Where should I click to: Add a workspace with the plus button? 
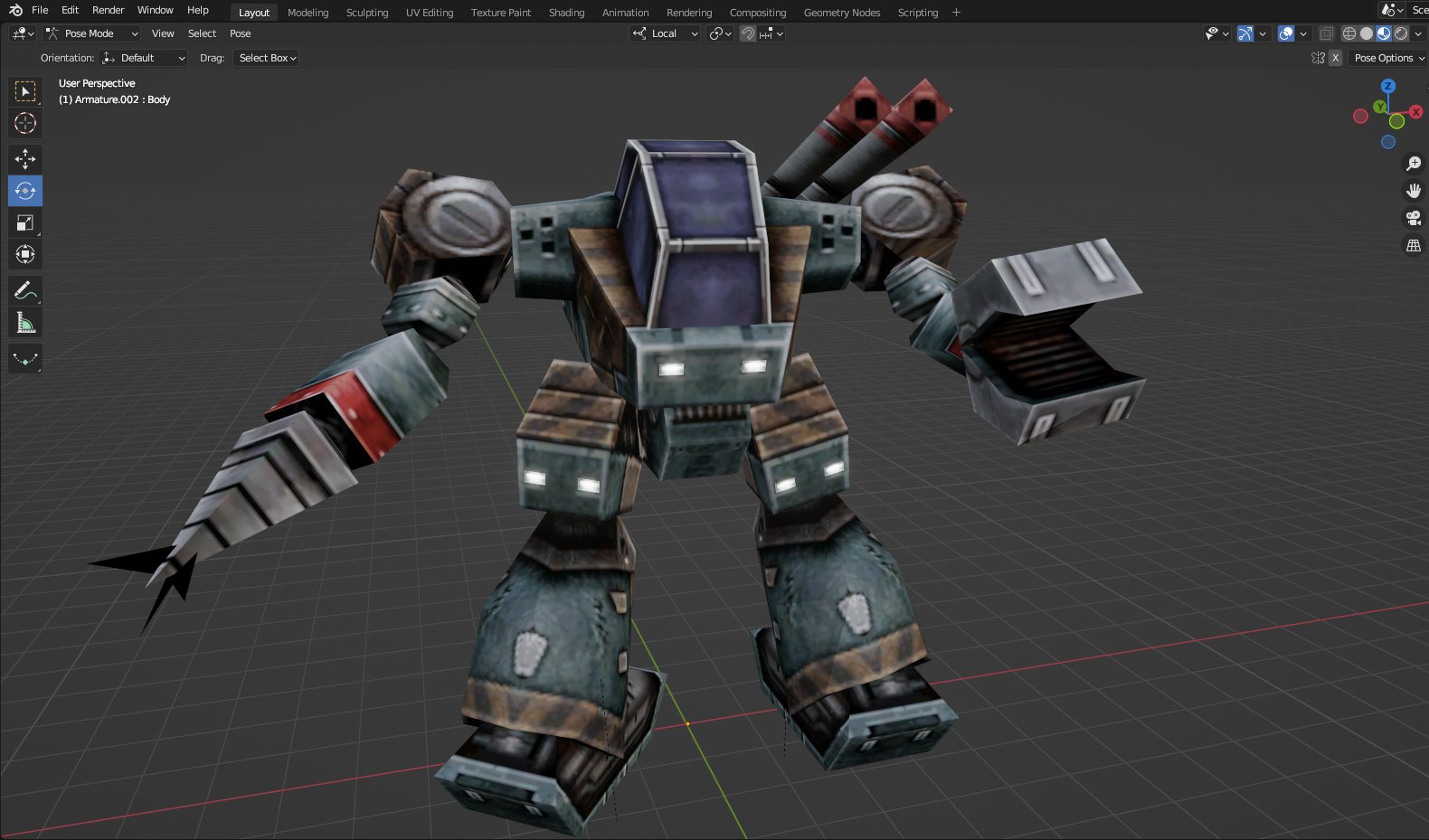click(x=956, y=13)
